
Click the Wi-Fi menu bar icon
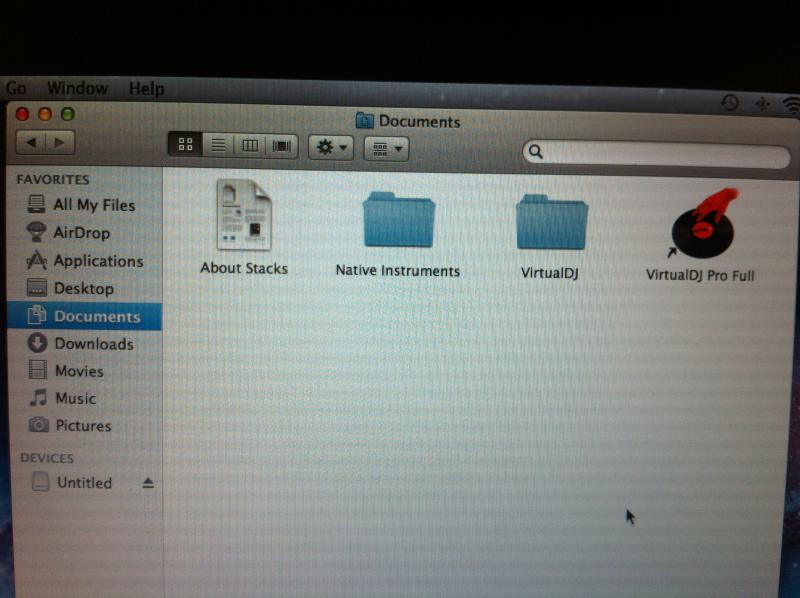(792, 107)
